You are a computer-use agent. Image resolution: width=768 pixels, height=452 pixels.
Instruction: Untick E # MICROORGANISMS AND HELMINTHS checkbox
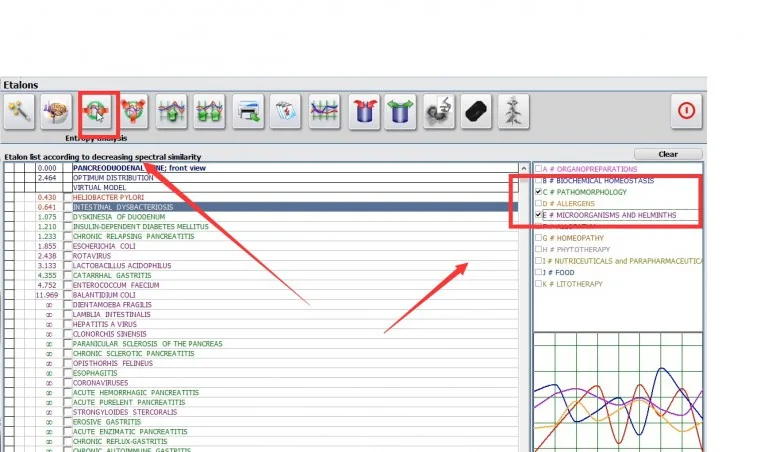[x=538, y=214]
